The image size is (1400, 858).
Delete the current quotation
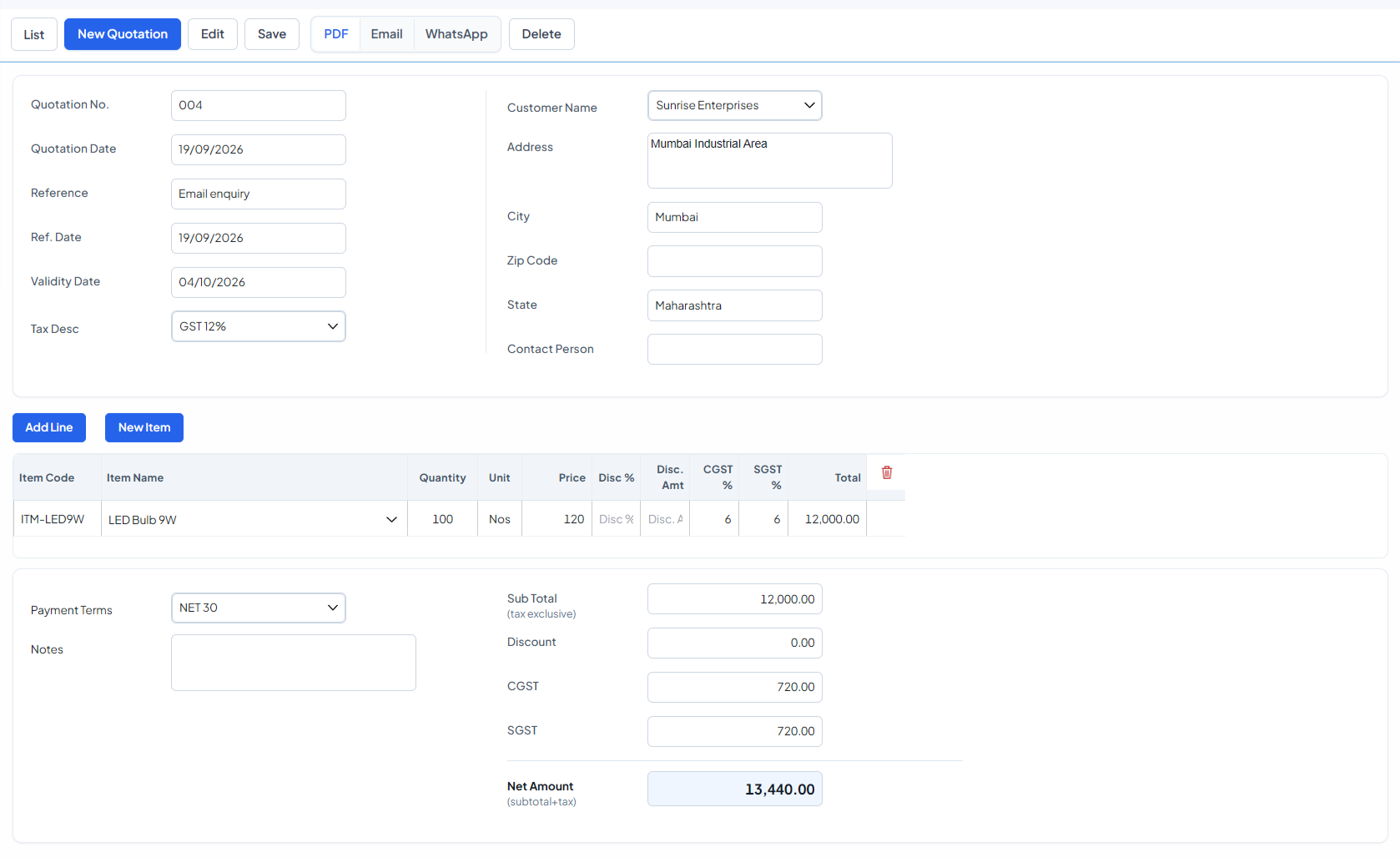pos(541,34)
